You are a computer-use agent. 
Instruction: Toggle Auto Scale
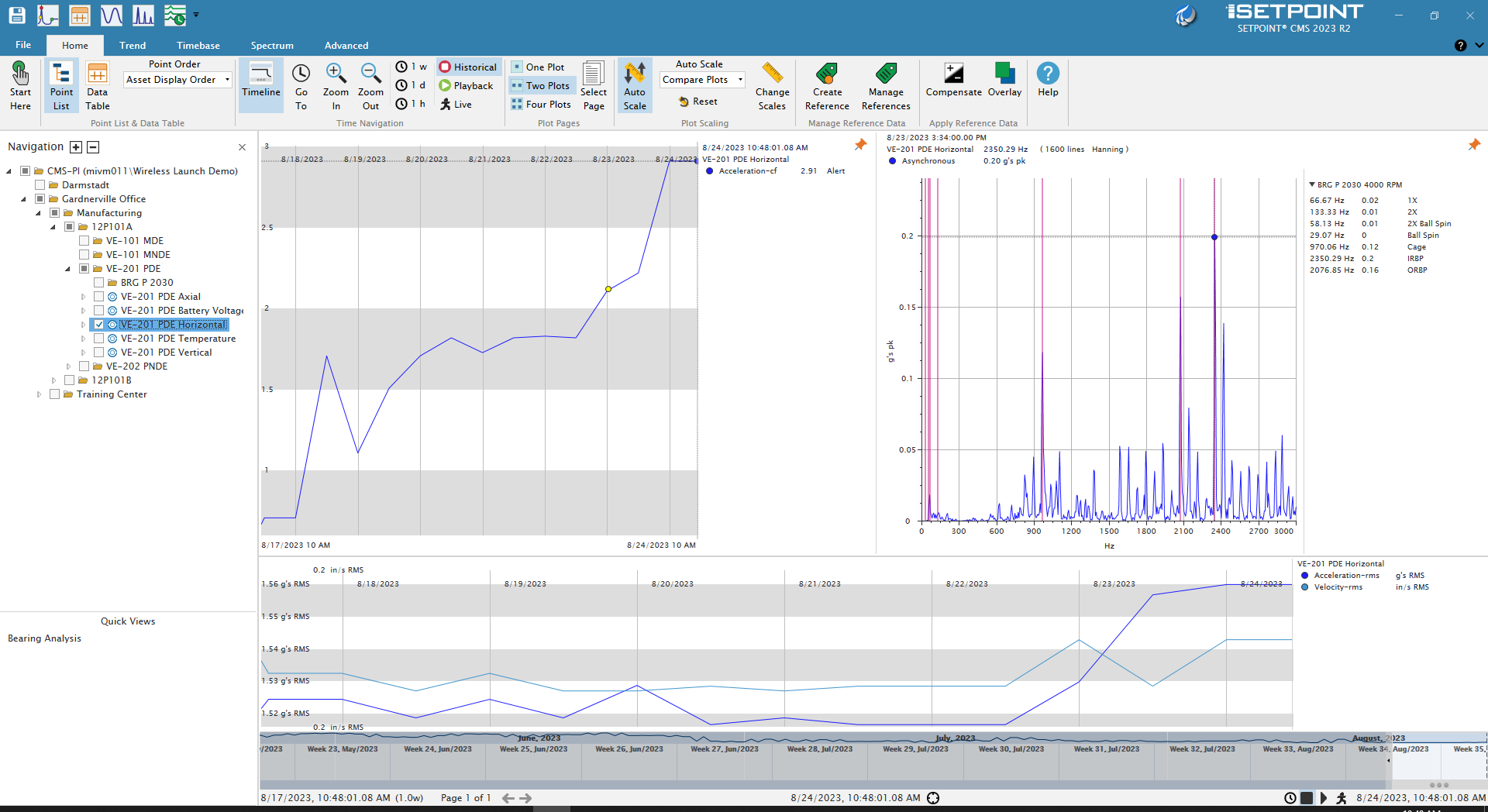635,86
